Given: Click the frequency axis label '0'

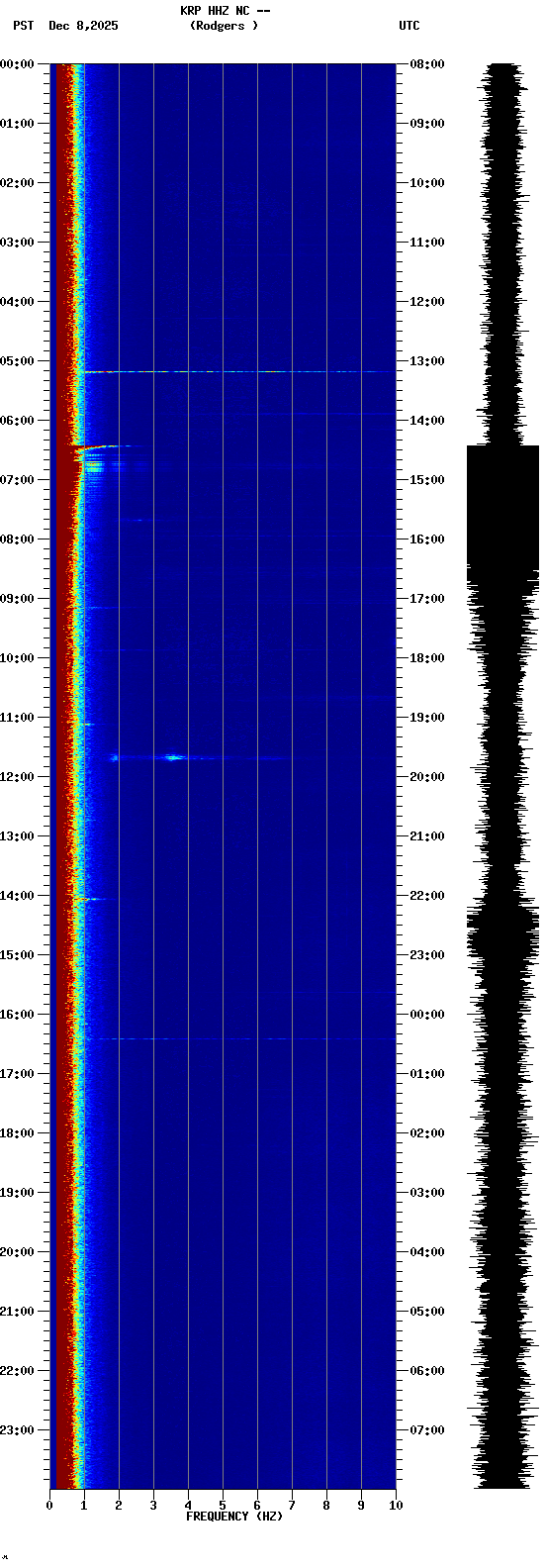Looking at the screenshot, I should point(49,1507).
